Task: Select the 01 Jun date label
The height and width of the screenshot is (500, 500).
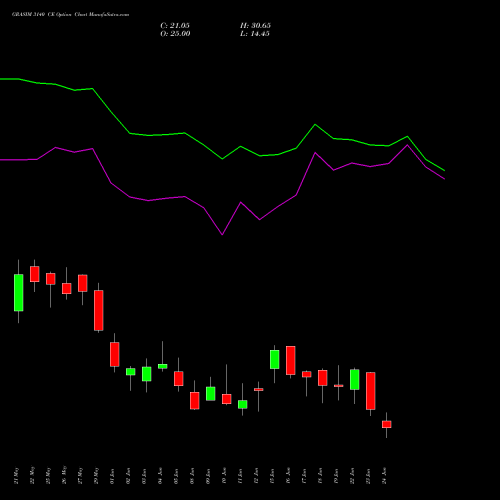Action: point(113,476)
